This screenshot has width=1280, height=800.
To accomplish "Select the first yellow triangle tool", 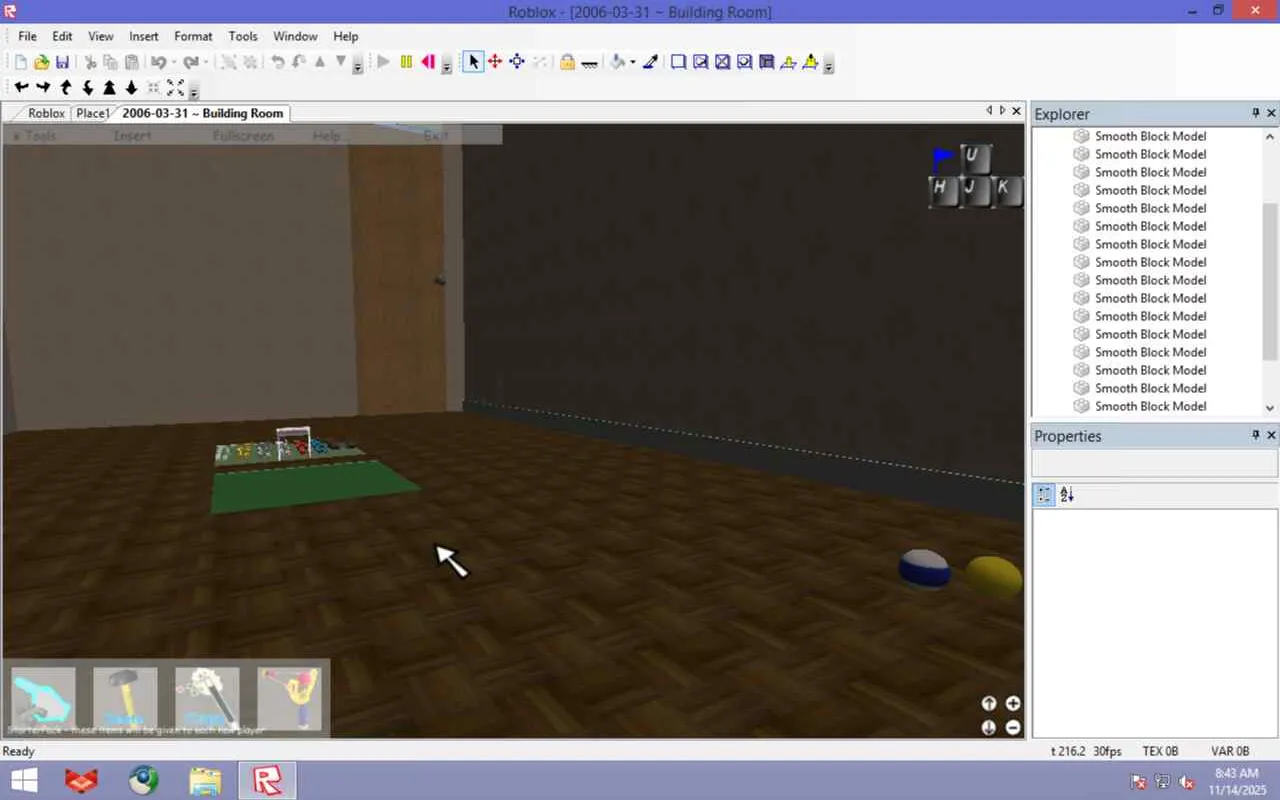I will pyautogui.click(x=788, y=62).
